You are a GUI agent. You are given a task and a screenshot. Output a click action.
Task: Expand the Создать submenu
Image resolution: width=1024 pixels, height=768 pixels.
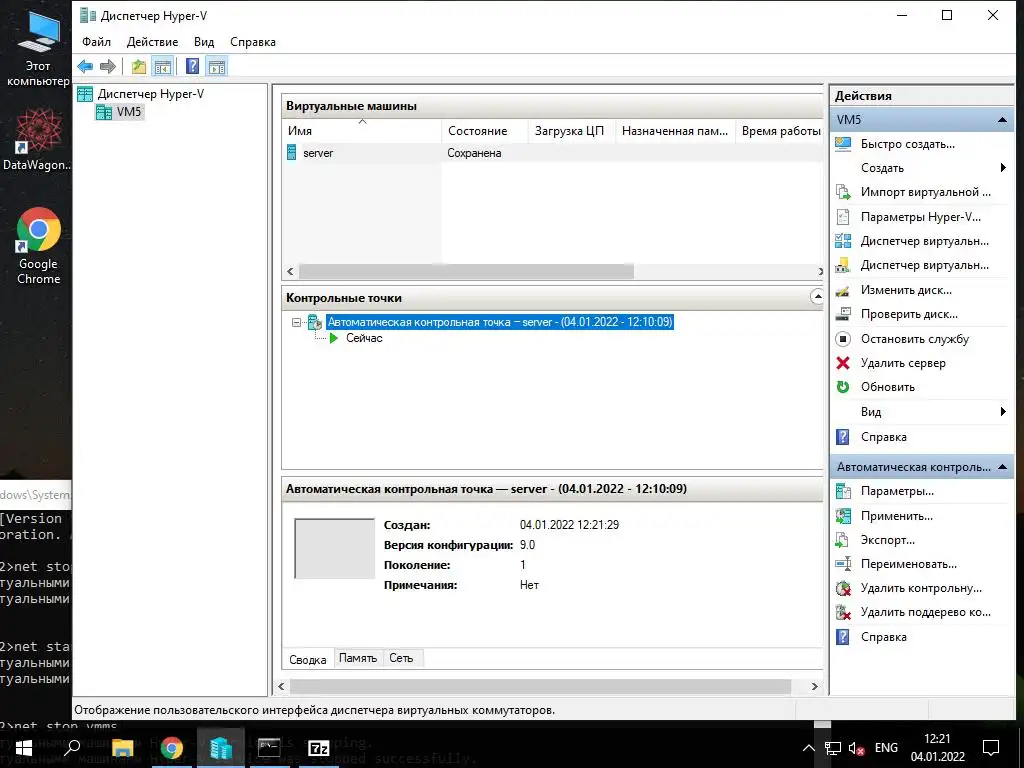pos(921,168)
